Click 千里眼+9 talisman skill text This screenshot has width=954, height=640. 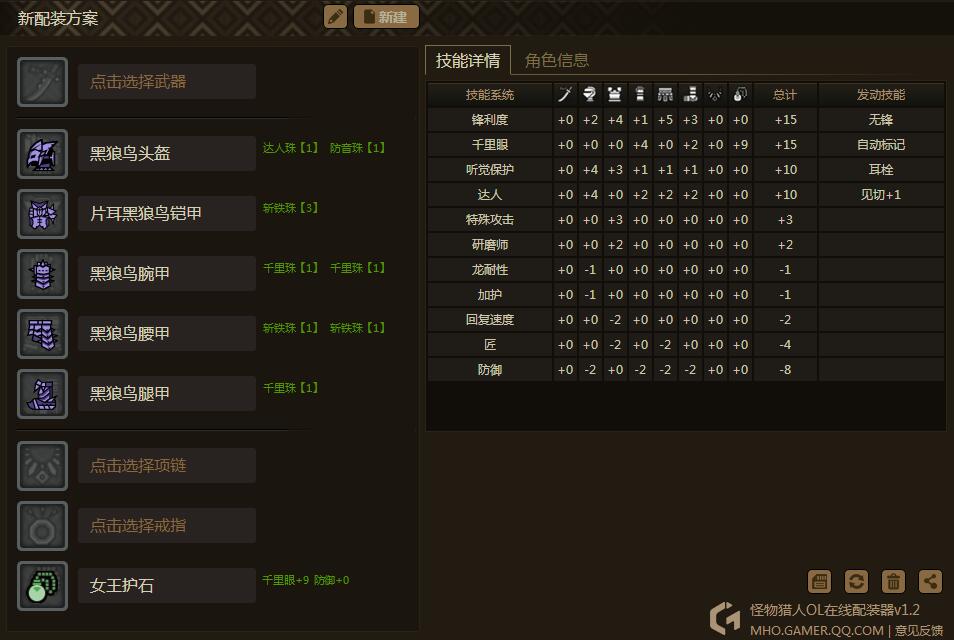285,580
